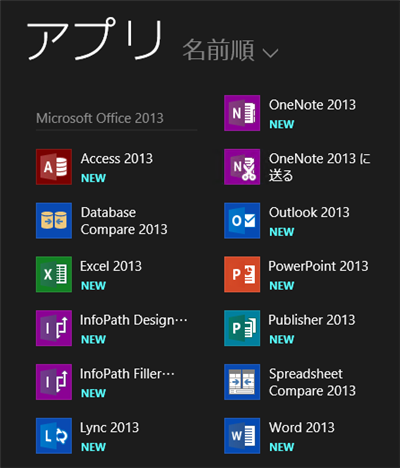Click the OneNote 2013 に送る scissors icon
The width and height of the screenshot is (400, 468).
click(242, 167)
